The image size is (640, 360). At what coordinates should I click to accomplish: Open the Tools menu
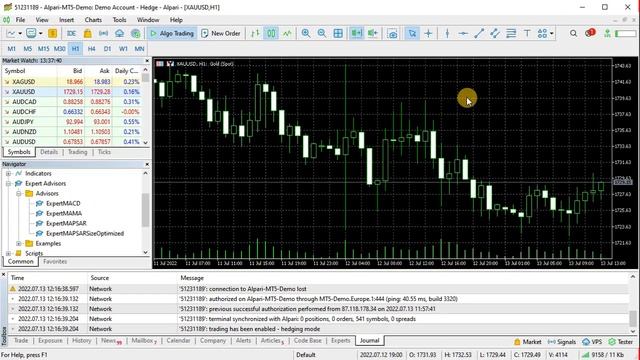(x=119, y=20)
